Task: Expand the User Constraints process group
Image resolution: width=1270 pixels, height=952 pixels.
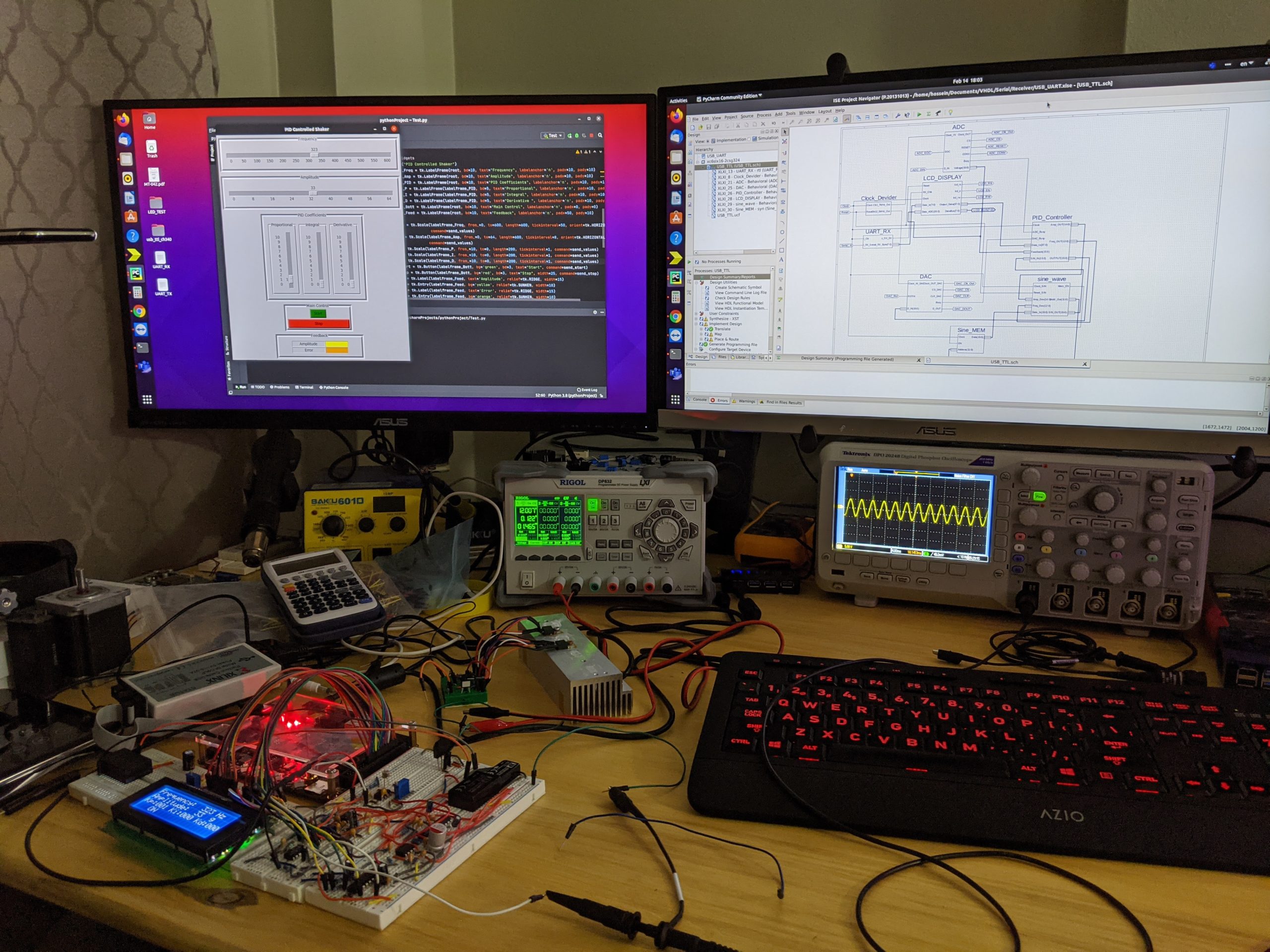Action: tap(697, 313)
